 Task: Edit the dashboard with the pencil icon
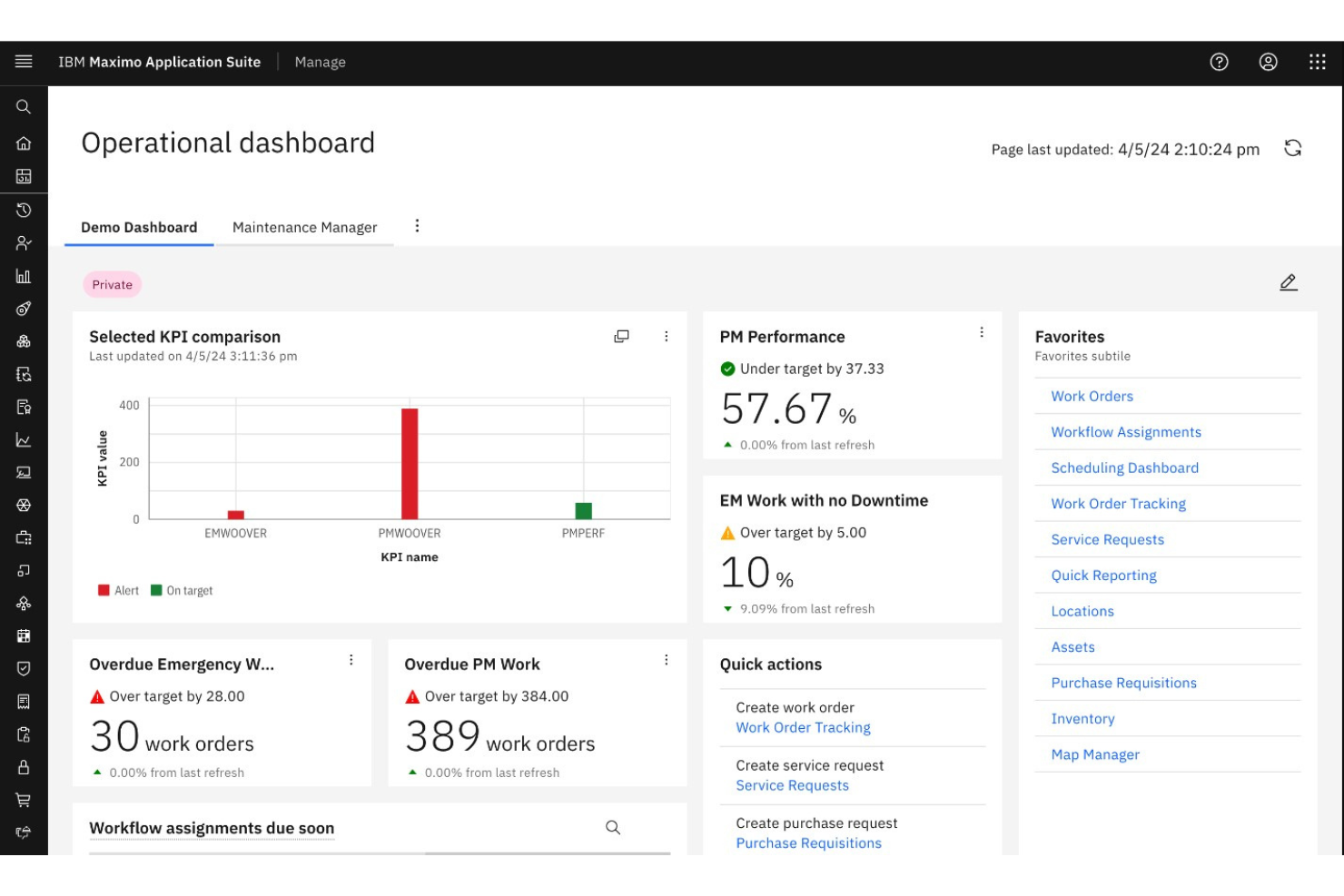pyautogui.click(x=1289, y=282)
